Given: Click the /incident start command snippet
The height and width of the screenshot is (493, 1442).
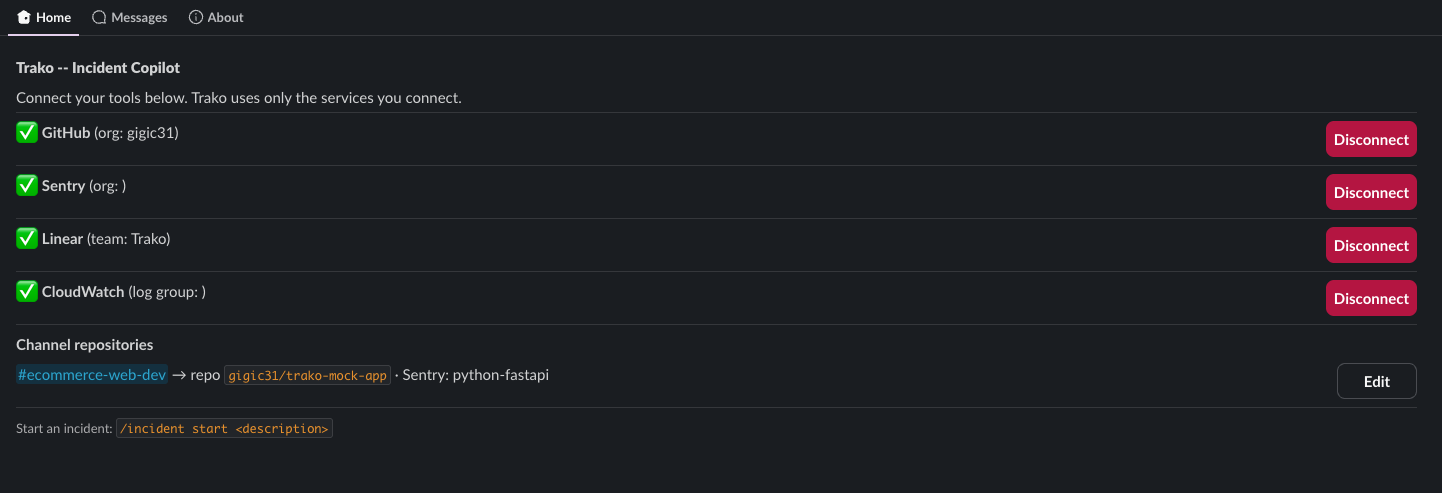Looking at the screenshot, I should [x=224, y=428].
